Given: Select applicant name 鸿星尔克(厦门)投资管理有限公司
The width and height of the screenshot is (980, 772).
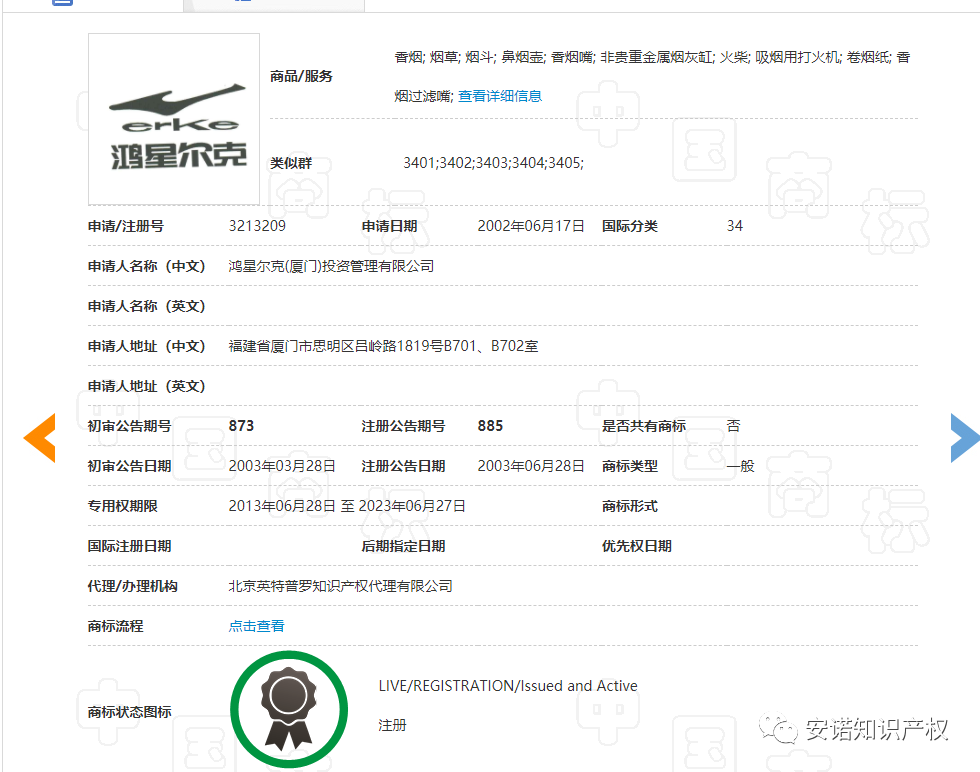Looking at the screenshot, I should (331, 266).
